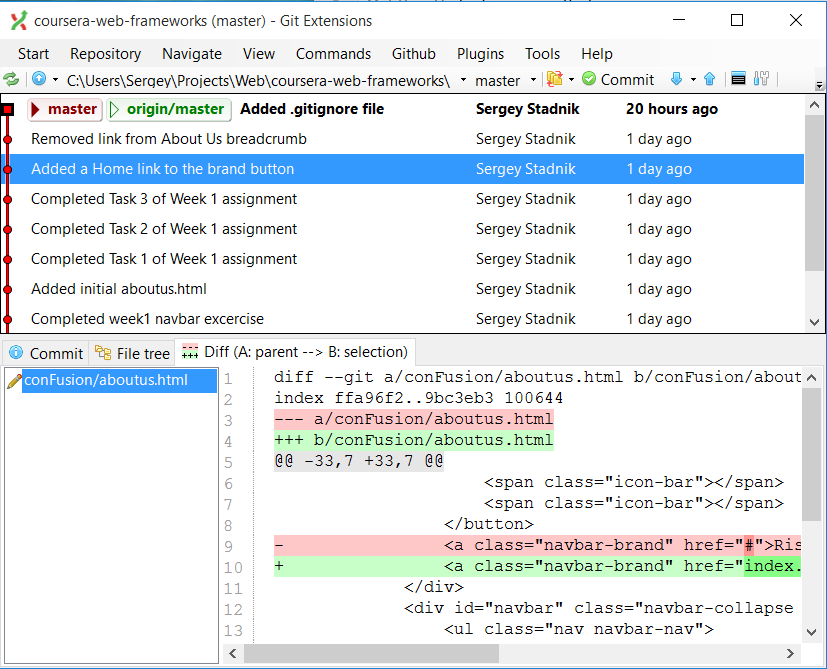Click the Git Extensions logo in title bar
Screen dimensions: 827x669
18,20
